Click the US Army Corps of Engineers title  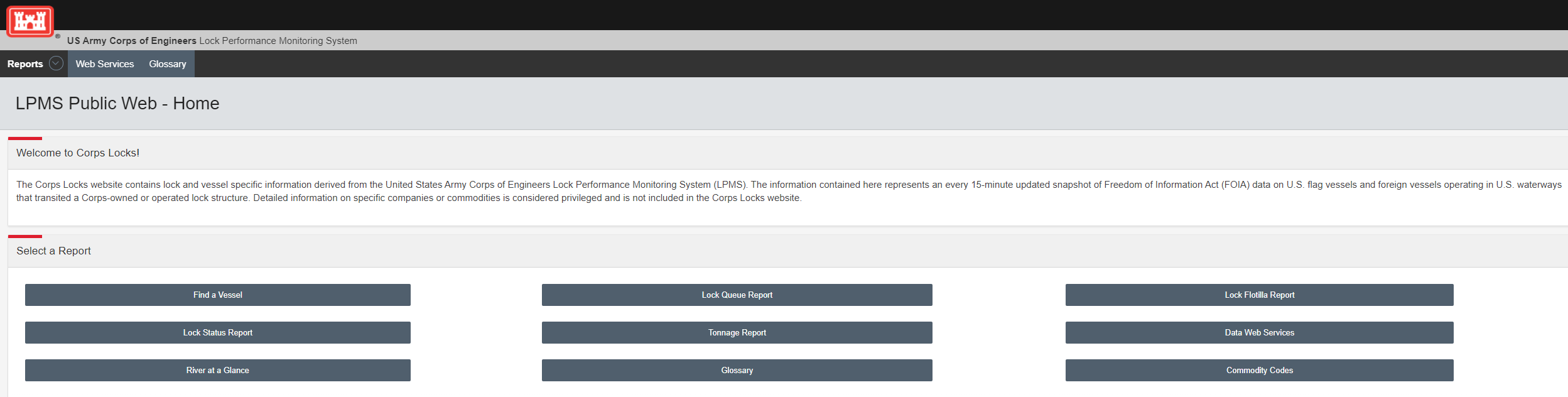tap(132, 41)
